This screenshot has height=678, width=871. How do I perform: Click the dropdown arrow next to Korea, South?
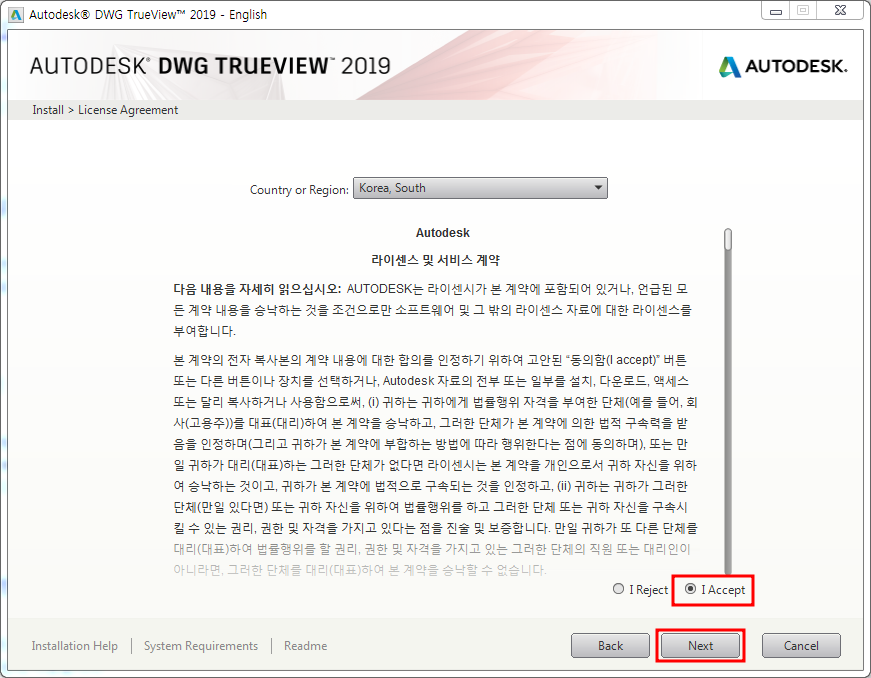[598, 188]
